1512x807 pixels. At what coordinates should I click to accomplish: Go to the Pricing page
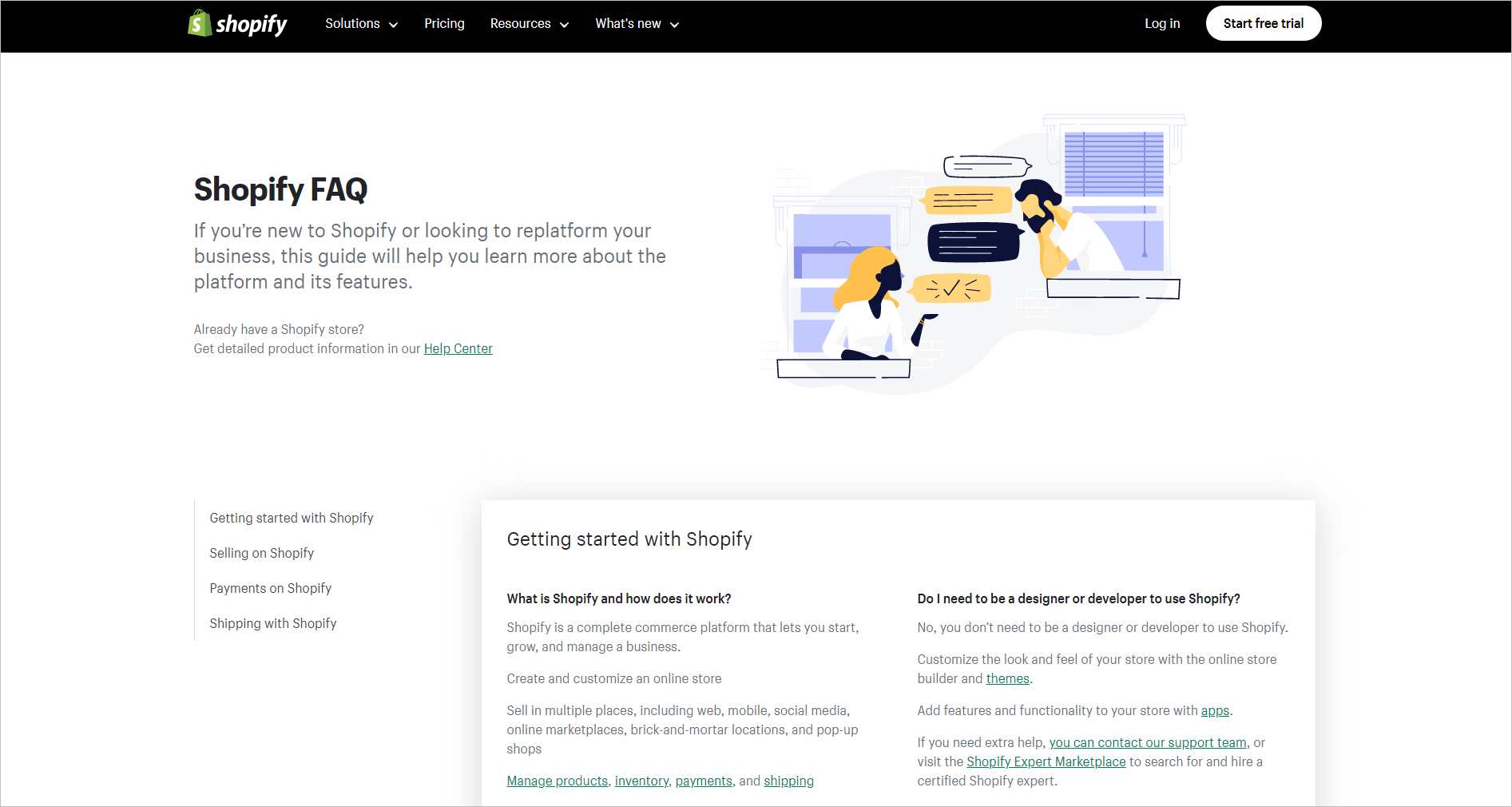pos(444,24)
